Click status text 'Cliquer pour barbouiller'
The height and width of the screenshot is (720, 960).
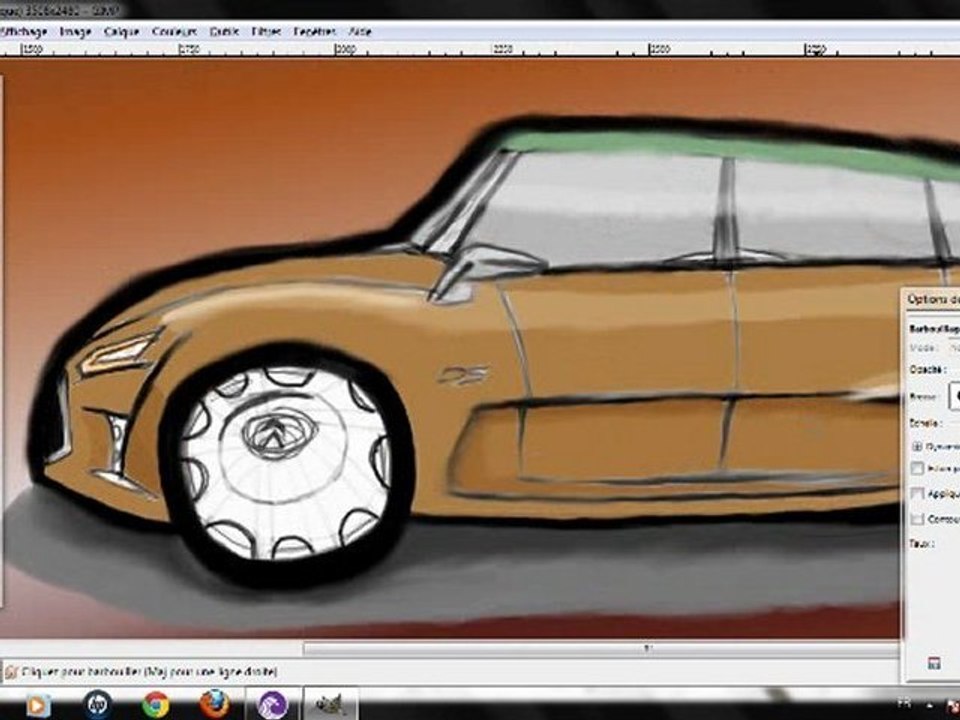click(149, 672)
